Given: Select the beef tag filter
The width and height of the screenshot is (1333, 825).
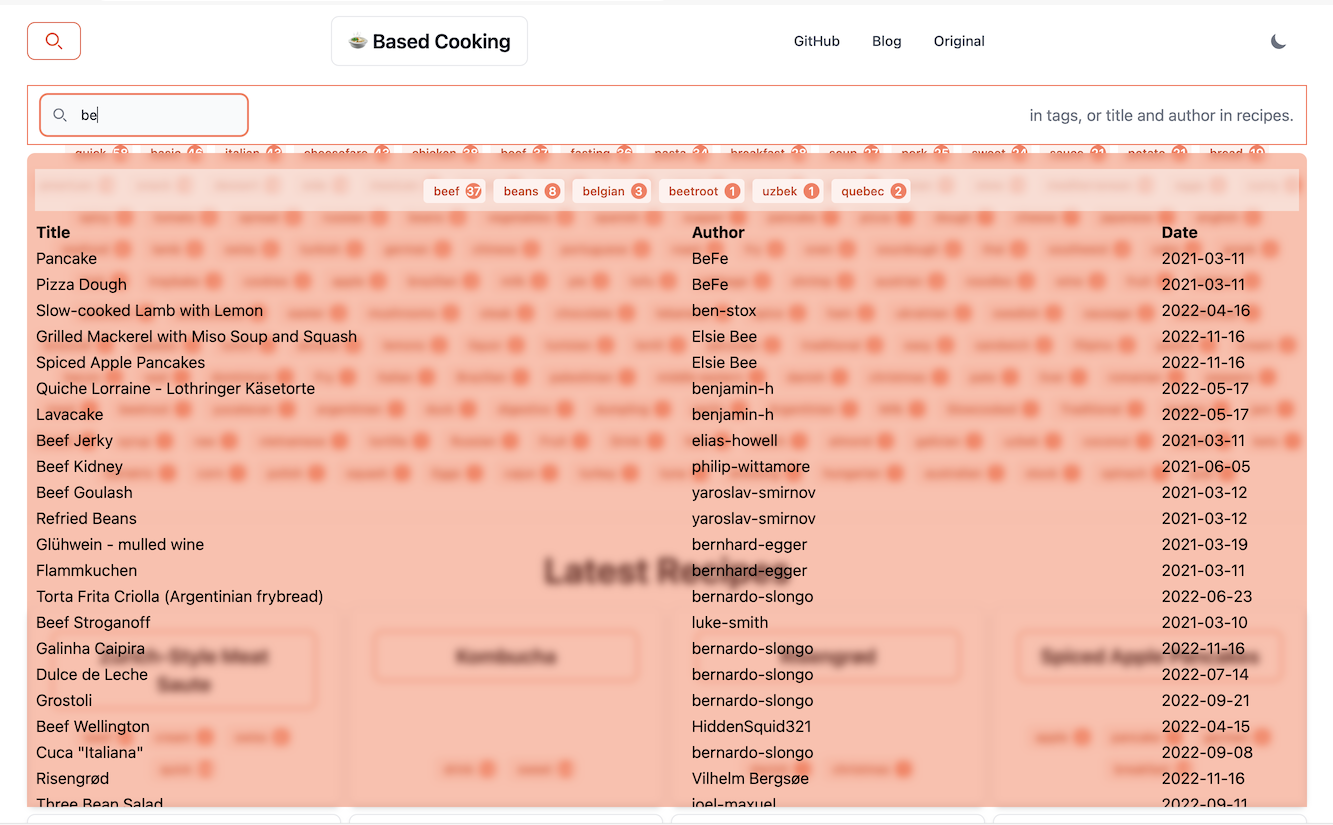Looking at the screenshot, I should (x=455, y=191).
